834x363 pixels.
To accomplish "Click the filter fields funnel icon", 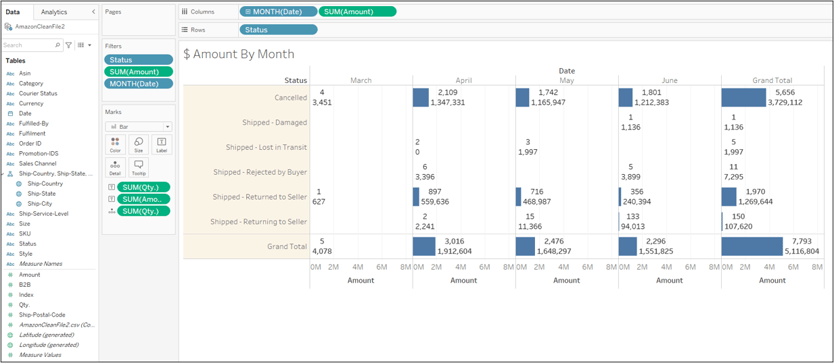I will (69, 45).
